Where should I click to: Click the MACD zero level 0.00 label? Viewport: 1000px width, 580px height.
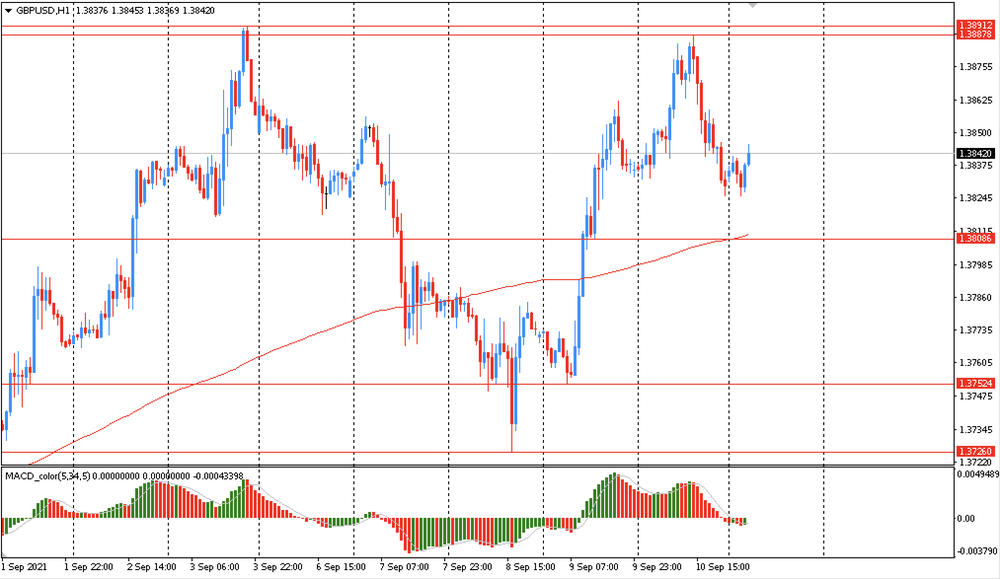[966, 519]
